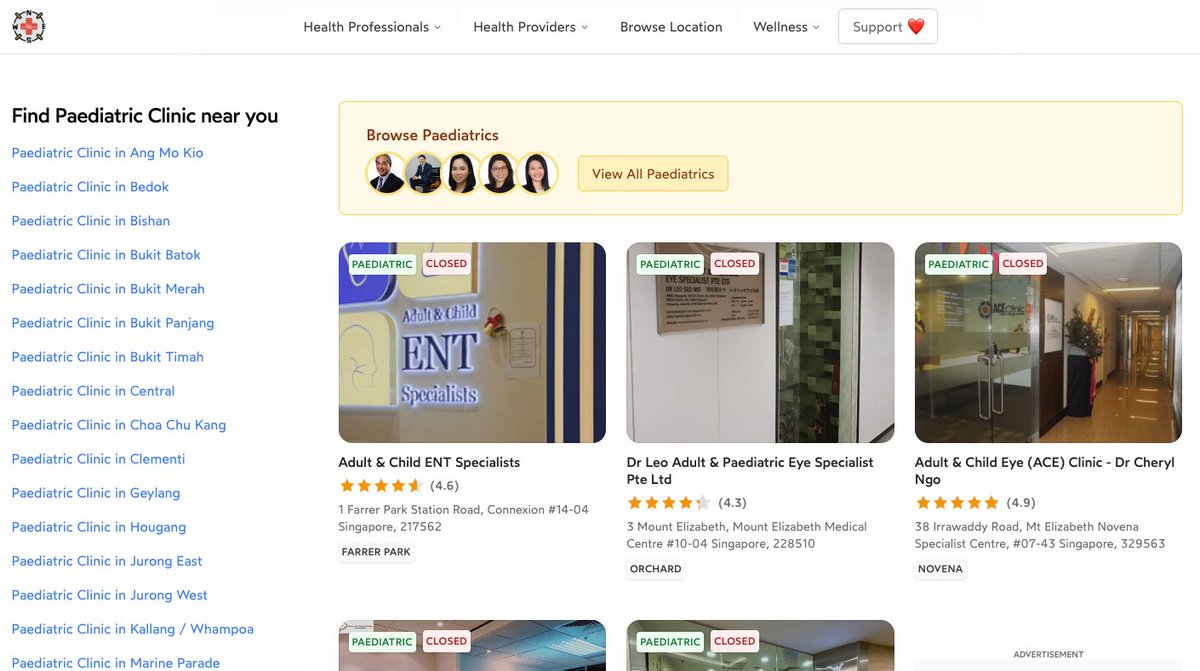Viewport: 1200px width, 671px height.
Task: Open Paediatric Clinic in Geylang link
Action: (x=96, y=493)
